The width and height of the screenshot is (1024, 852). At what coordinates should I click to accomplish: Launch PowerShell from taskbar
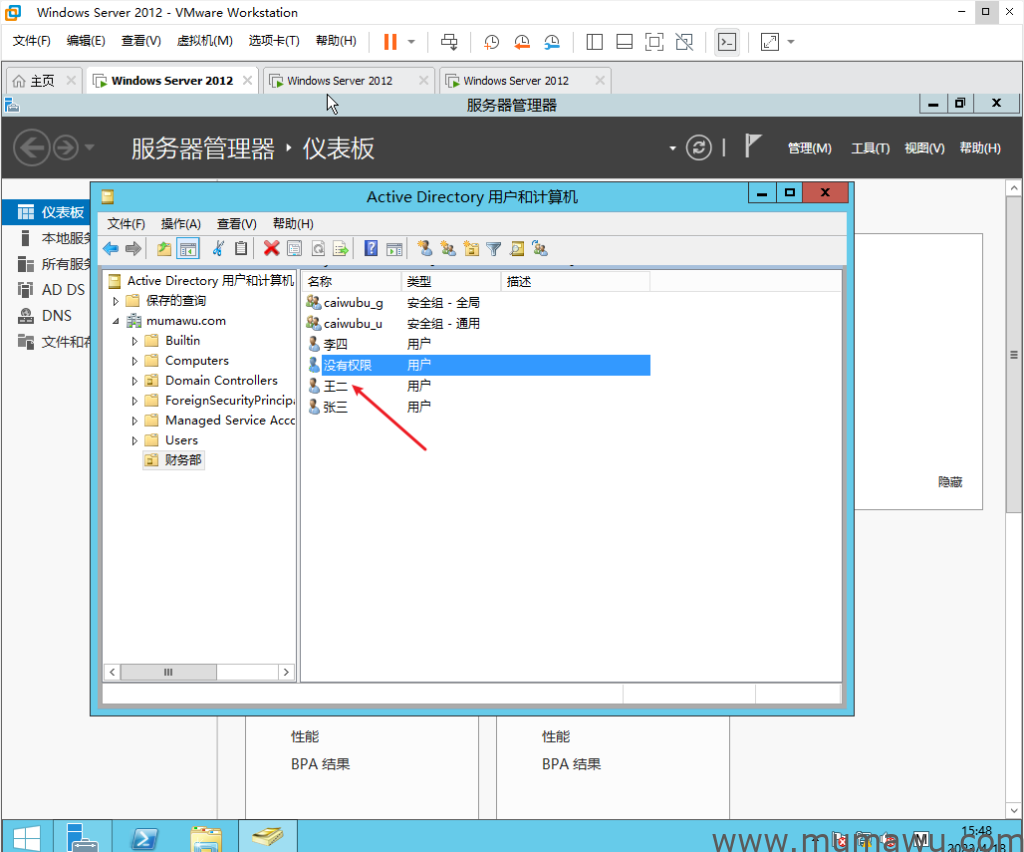pos(144,838)
